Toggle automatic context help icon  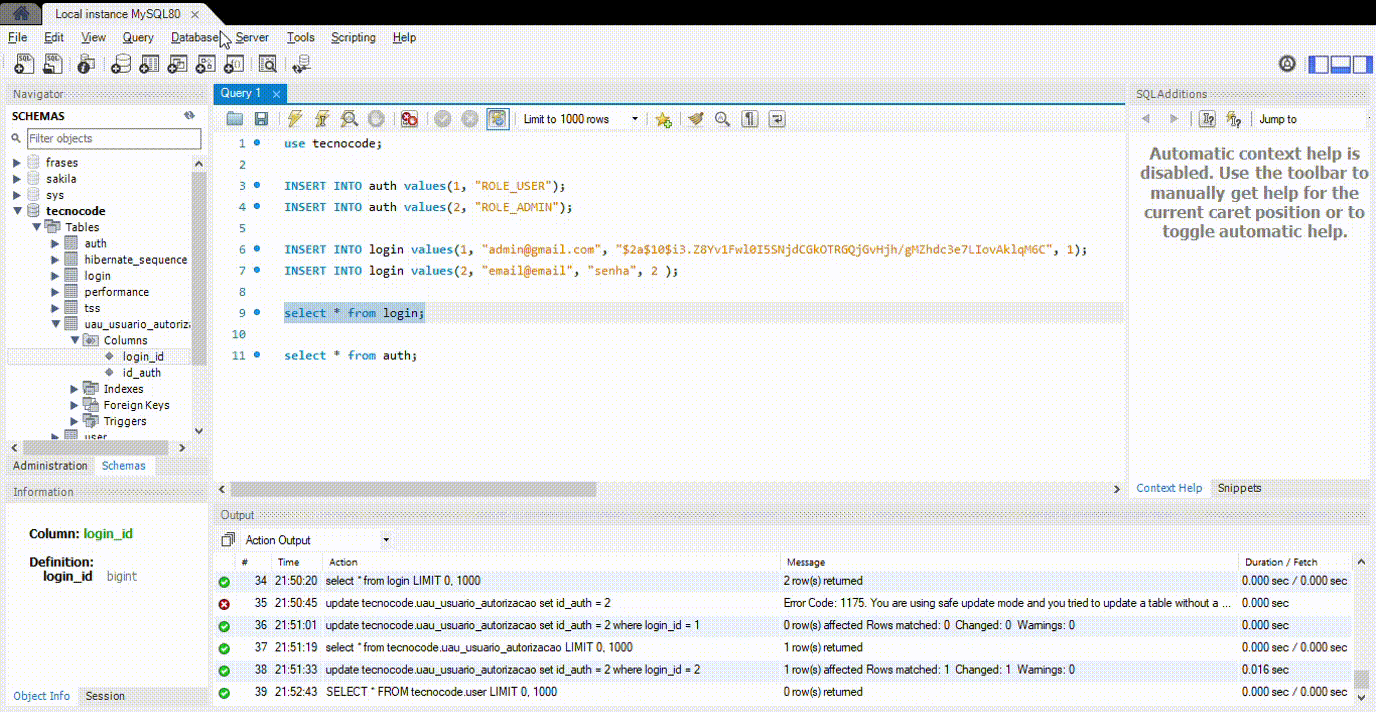pyautogui.click(x=1233, y=119)
